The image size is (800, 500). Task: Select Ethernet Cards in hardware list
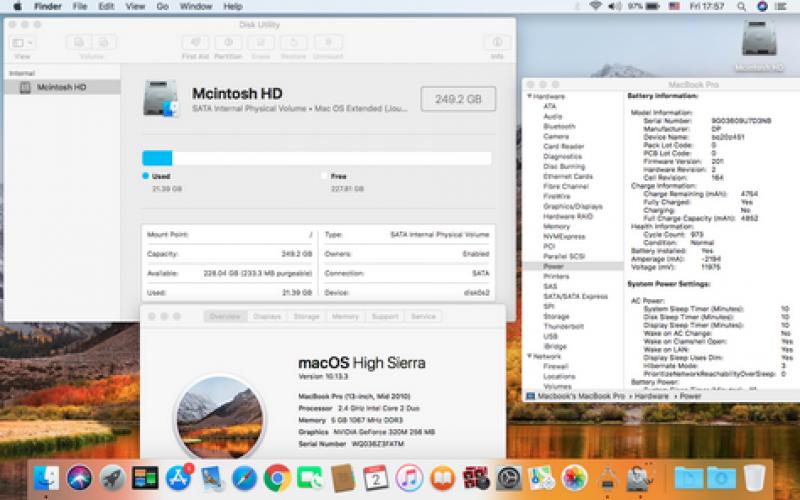pyautogui.click(x=568, y=176)
